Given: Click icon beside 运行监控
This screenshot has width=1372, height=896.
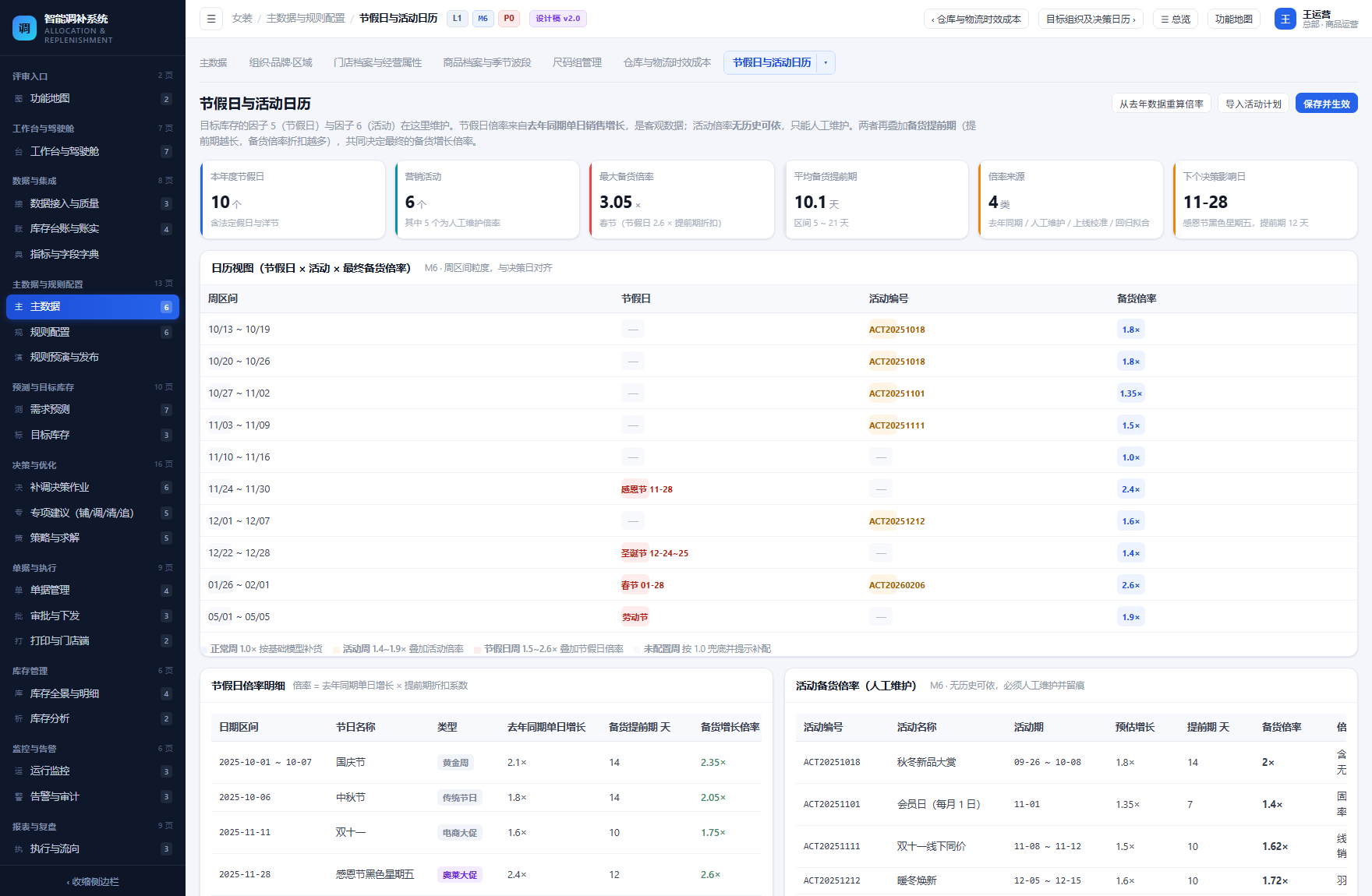Looking at the screenshot, I should (19, 771).
